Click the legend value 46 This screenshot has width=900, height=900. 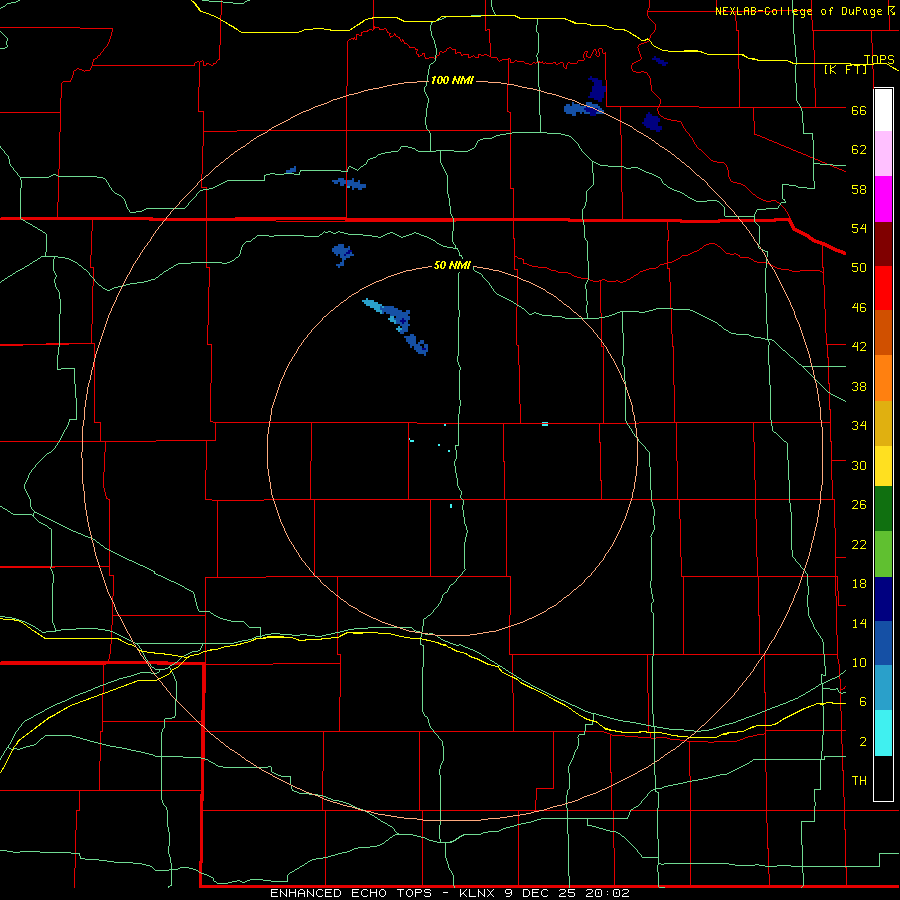[859, 307]
